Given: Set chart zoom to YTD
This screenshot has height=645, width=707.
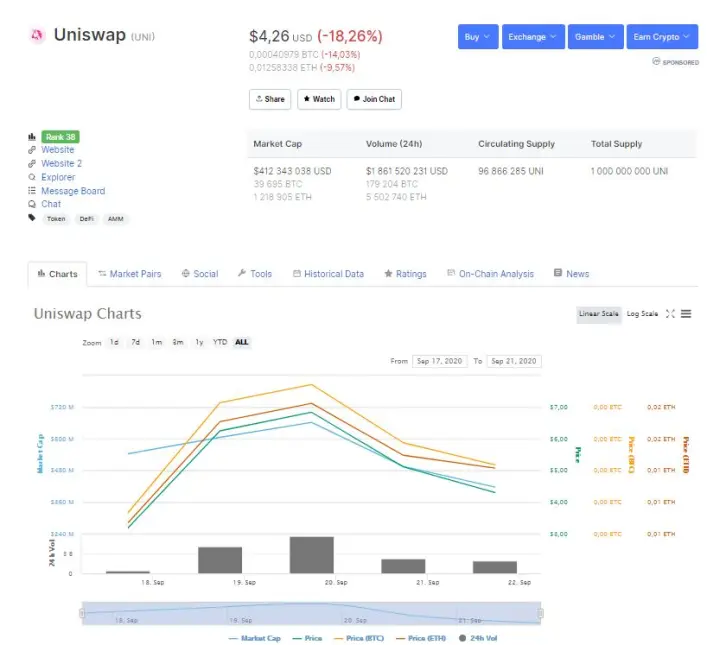Looking at the screenshot, I should pyautogui.click(x=220, y=342).
